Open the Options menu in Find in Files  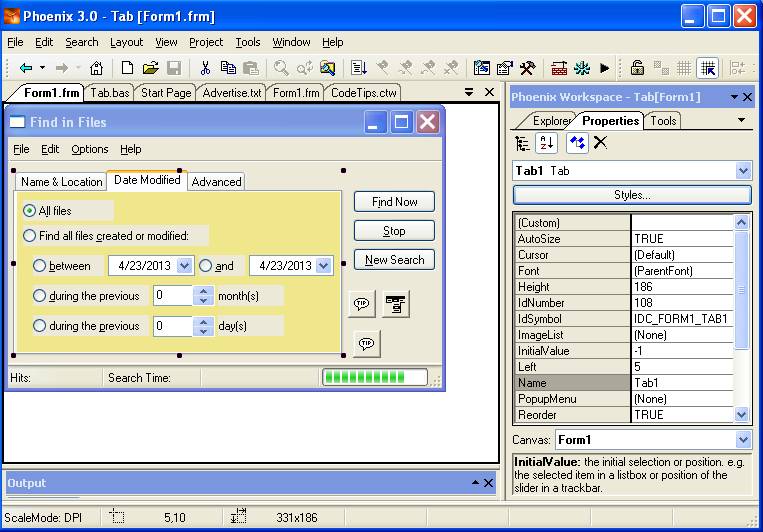90,149
